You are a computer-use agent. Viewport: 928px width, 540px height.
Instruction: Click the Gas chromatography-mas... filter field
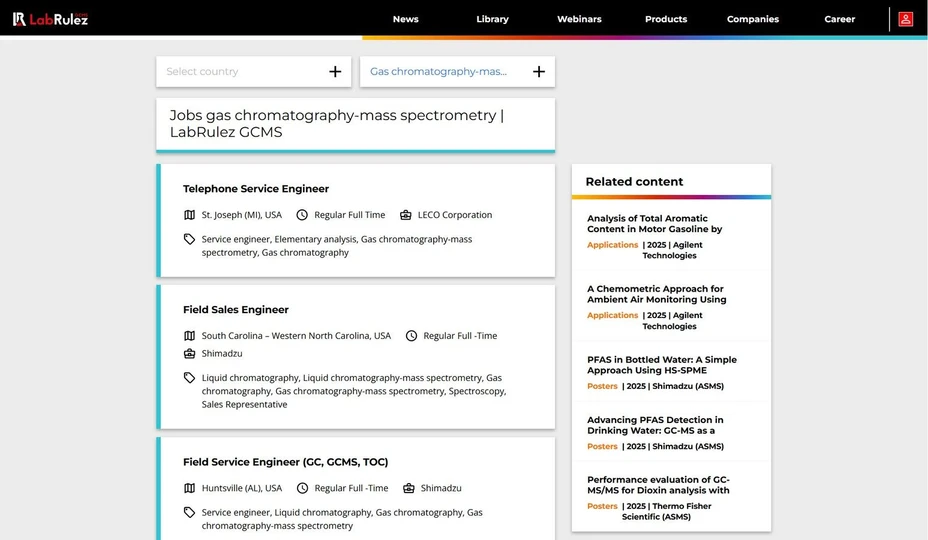(x=457, y=72)
